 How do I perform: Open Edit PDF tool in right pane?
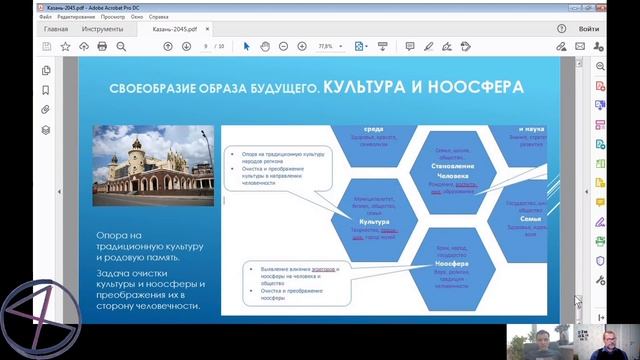[x=600, y=144]
